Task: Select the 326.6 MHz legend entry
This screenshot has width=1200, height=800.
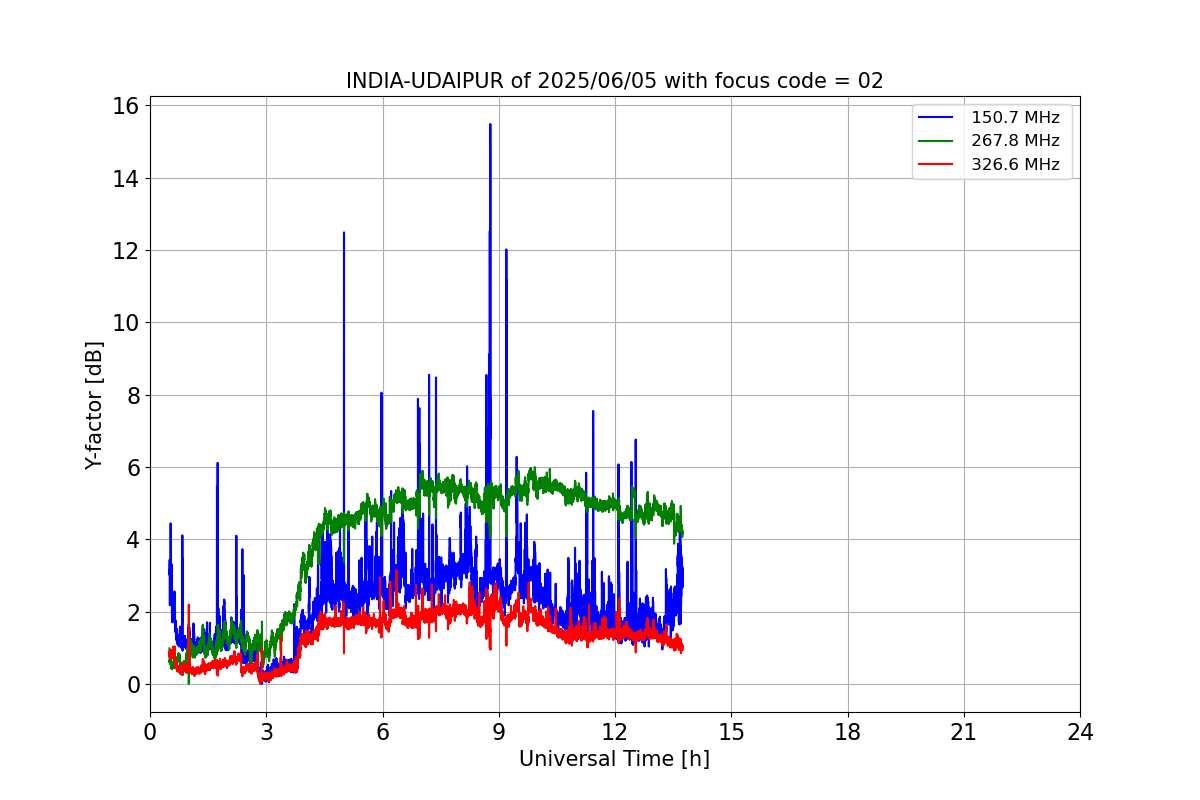Action: click(991, 165)
